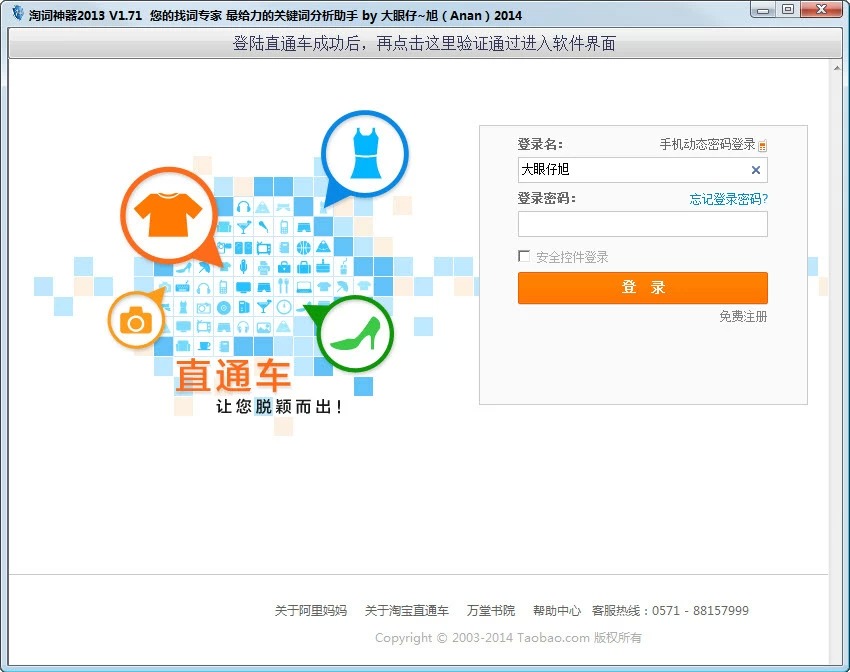
Task: Click the orange camera bubble icon
Action: point(136,320)
